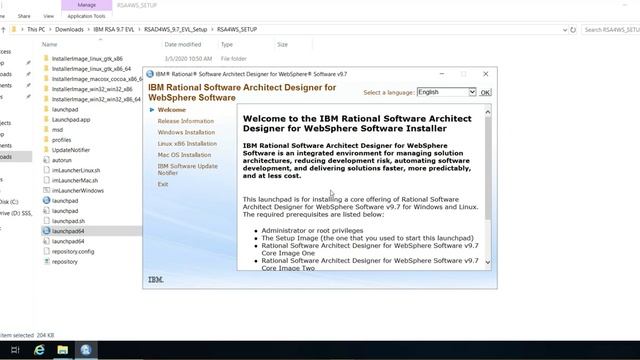The width and height of the screenshot is (640, 360).
Task: Select the launchpad.sh file icon
Action: 46,221
